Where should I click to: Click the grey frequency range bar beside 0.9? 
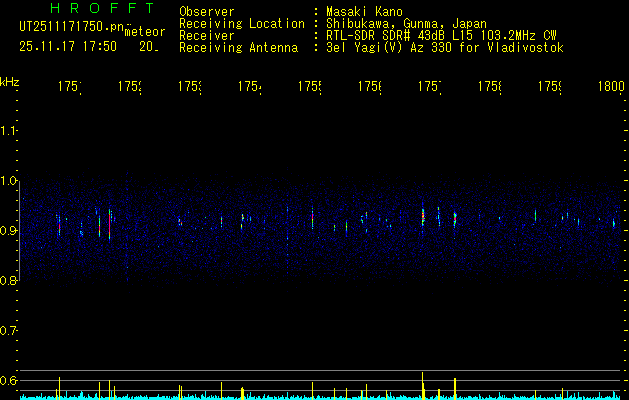20,231
